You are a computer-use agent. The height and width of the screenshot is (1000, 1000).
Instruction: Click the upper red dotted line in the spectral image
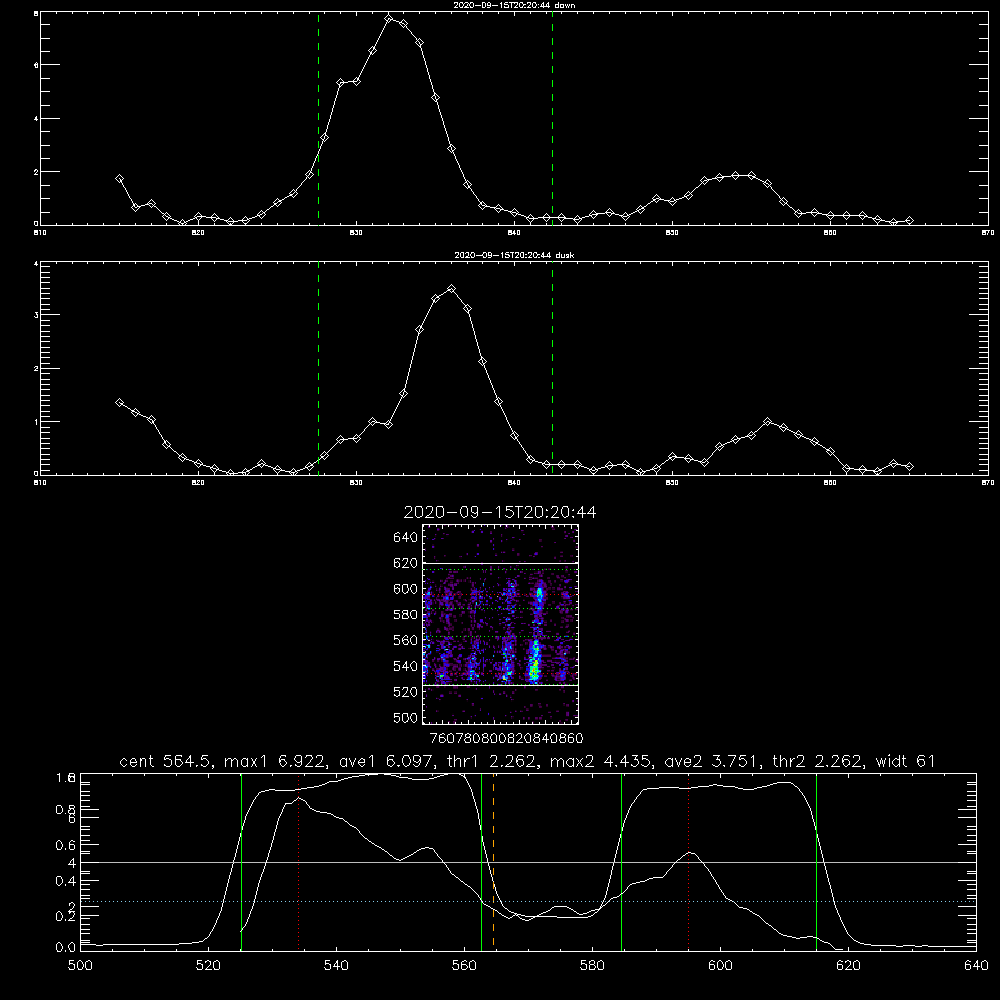point(500,596)
